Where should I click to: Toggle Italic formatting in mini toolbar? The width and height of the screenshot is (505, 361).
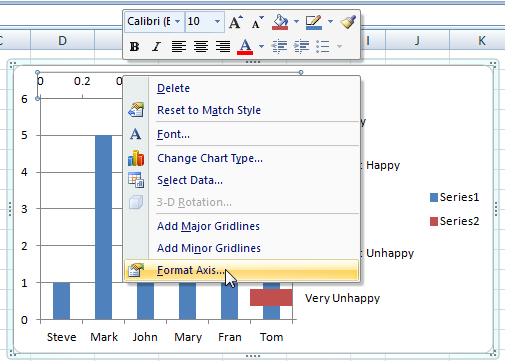156,46
